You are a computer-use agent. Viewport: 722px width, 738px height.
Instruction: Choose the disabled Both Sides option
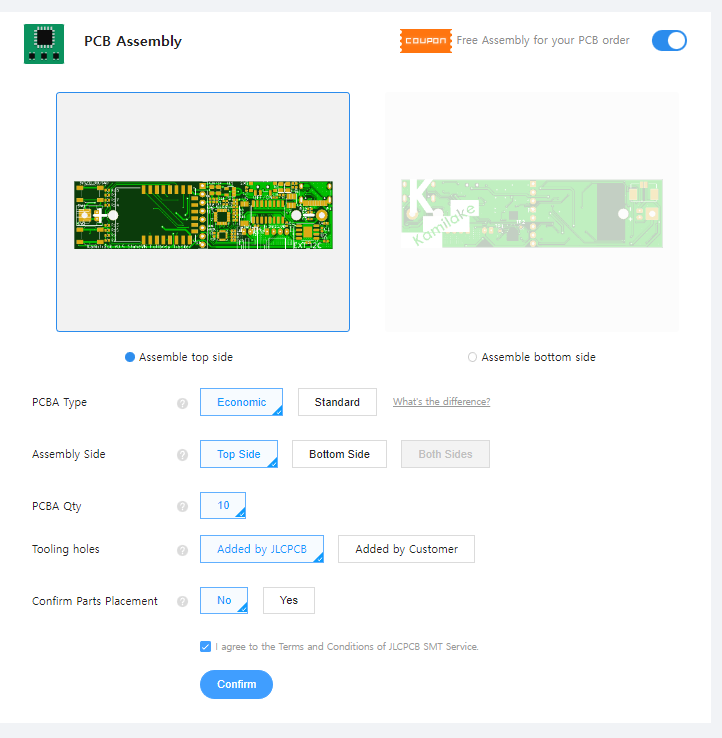point(445,454)
